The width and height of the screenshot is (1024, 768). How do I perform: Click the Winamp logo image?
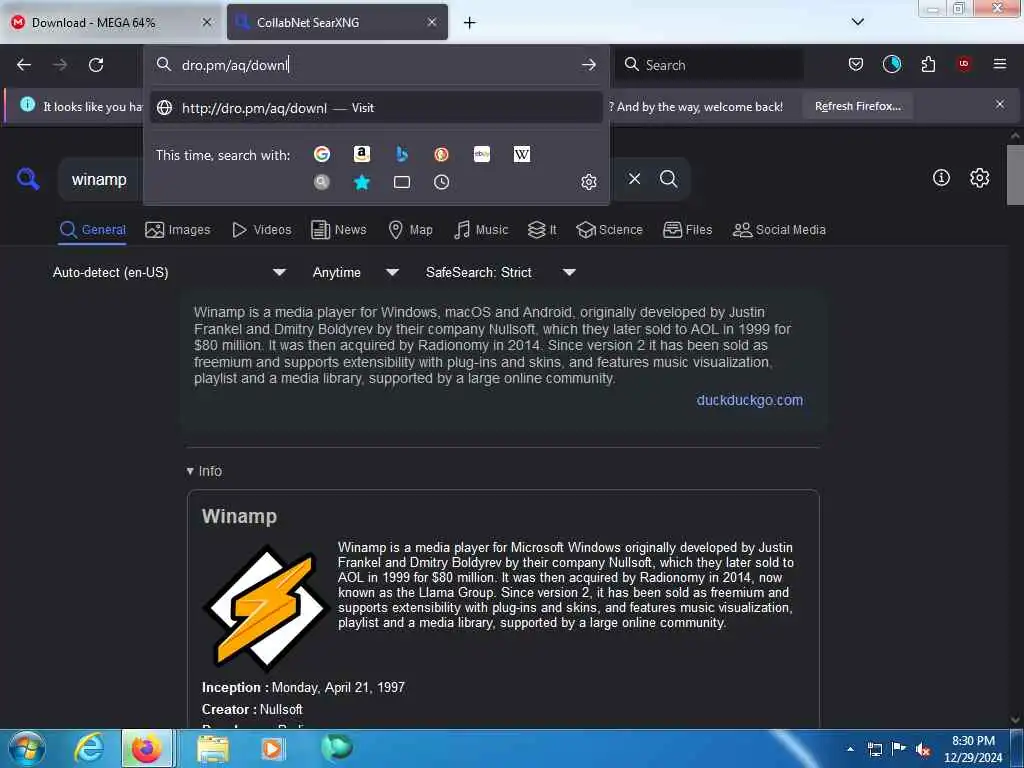(x=266, y=607)
